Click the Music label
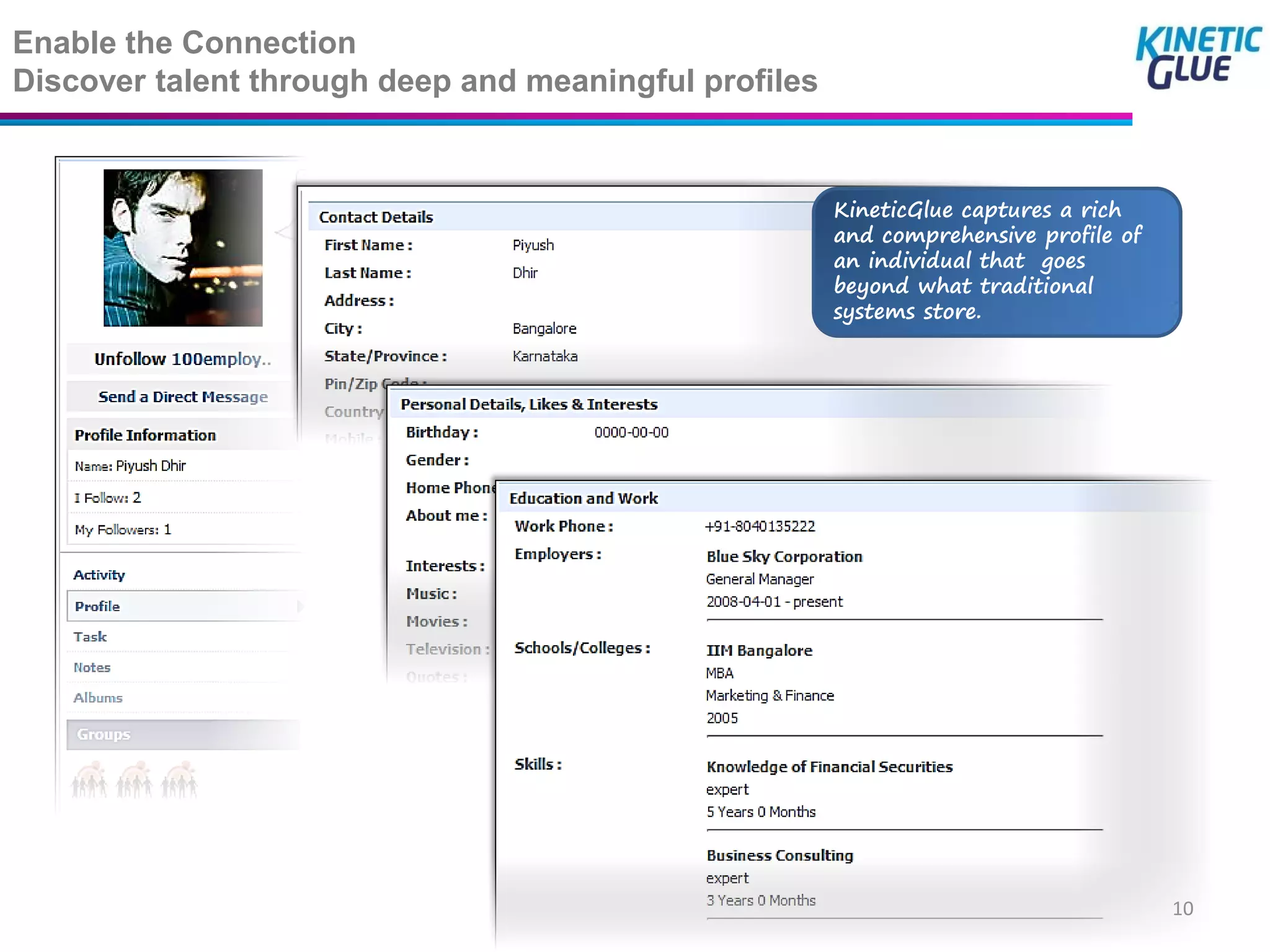This screenshot has width=1270, height=952. (x=432, y=594)
